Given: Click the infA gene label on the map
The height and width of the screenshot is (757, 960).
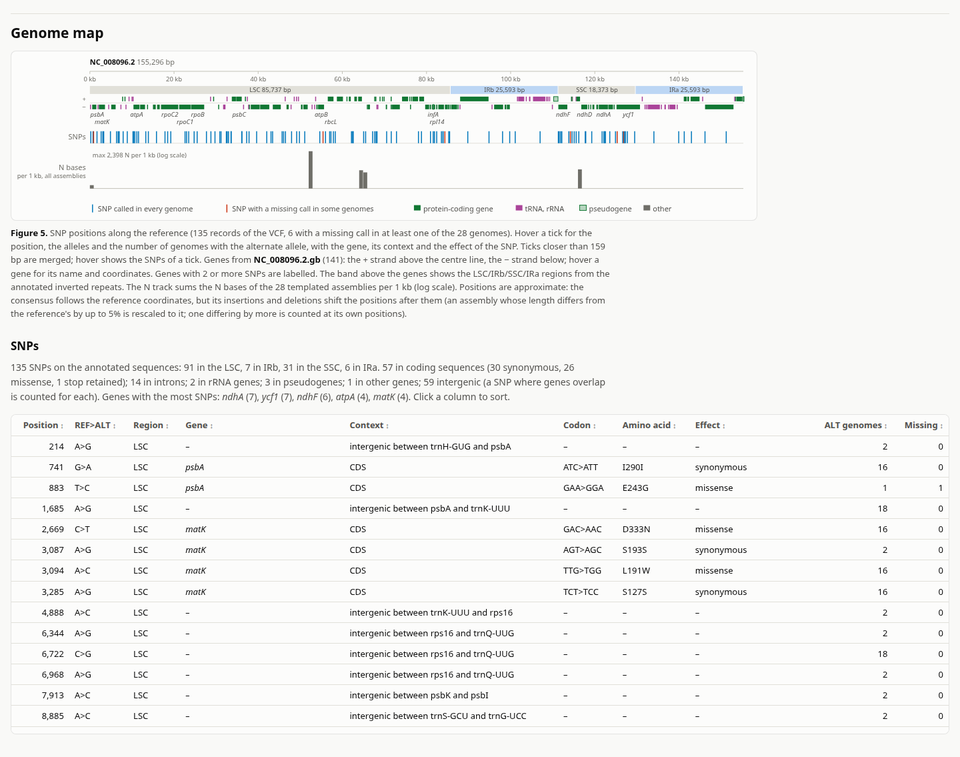Looking at the screenshot, I should [x=433, y=115].
